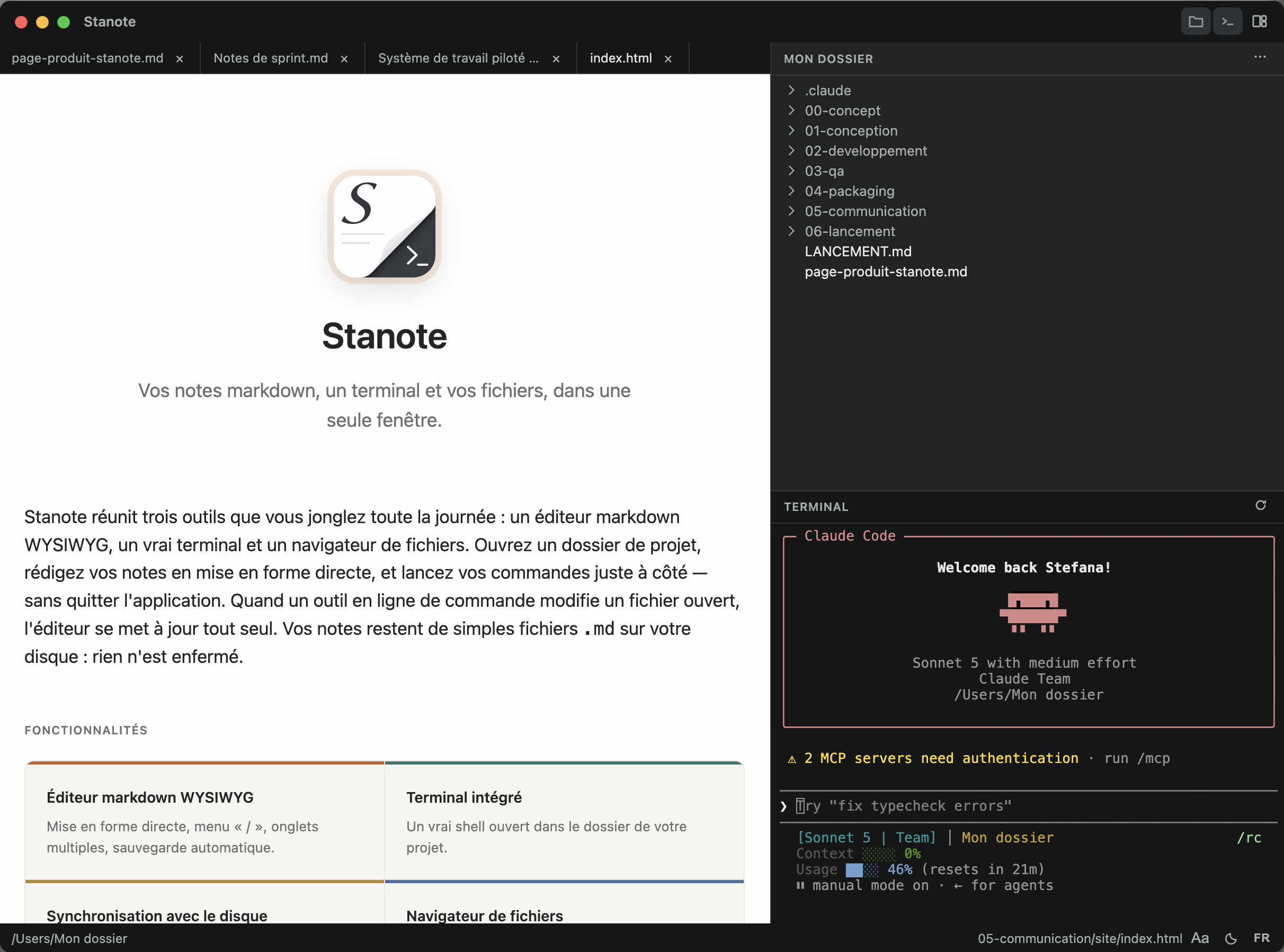
Task: Open page-produit-stanote.md in the file tree
Action: [886, 272]
